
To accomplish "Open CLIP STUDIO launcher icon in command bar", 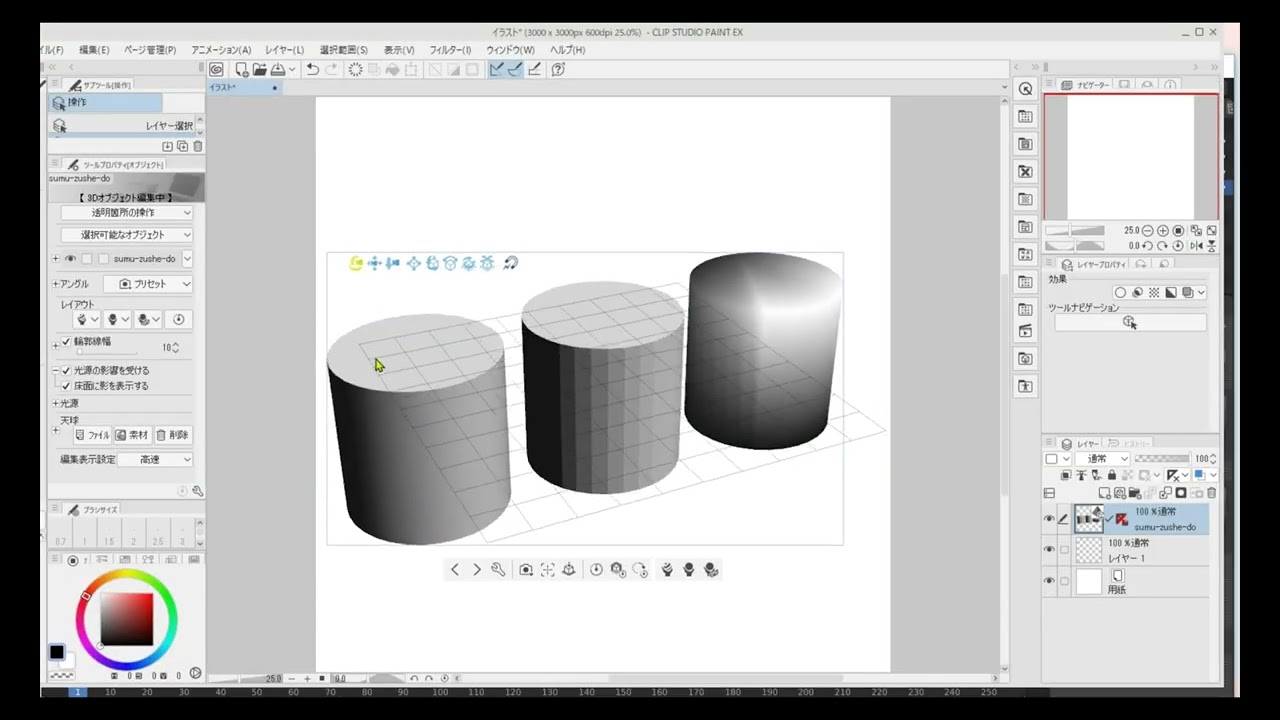I will tap(216, 69).
